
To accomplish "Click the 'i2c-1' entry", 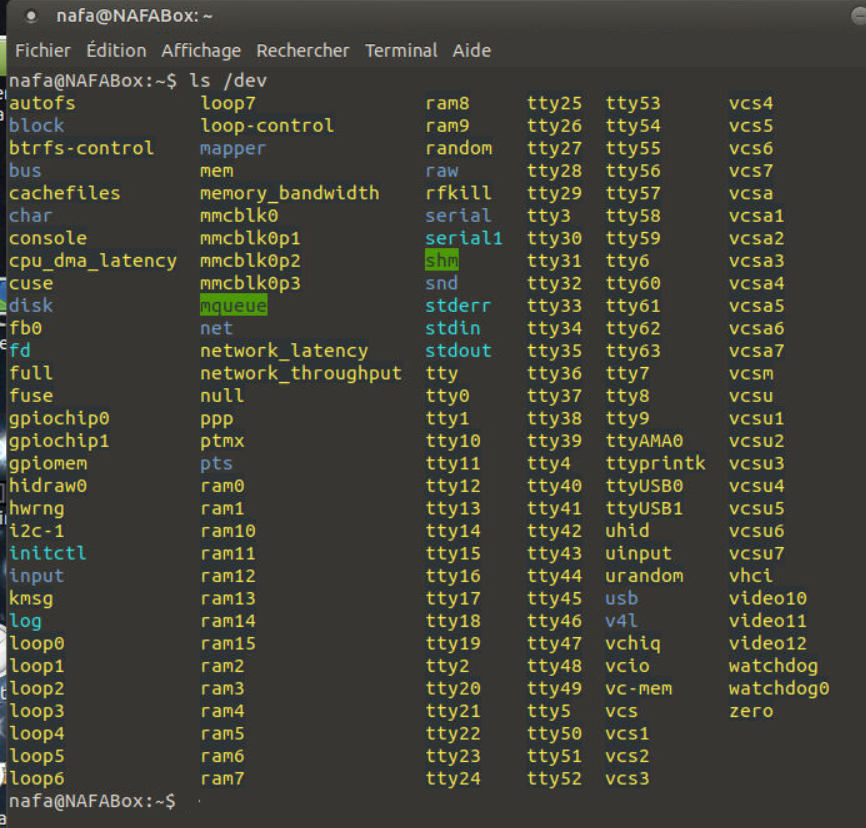I will click(36, 531).
